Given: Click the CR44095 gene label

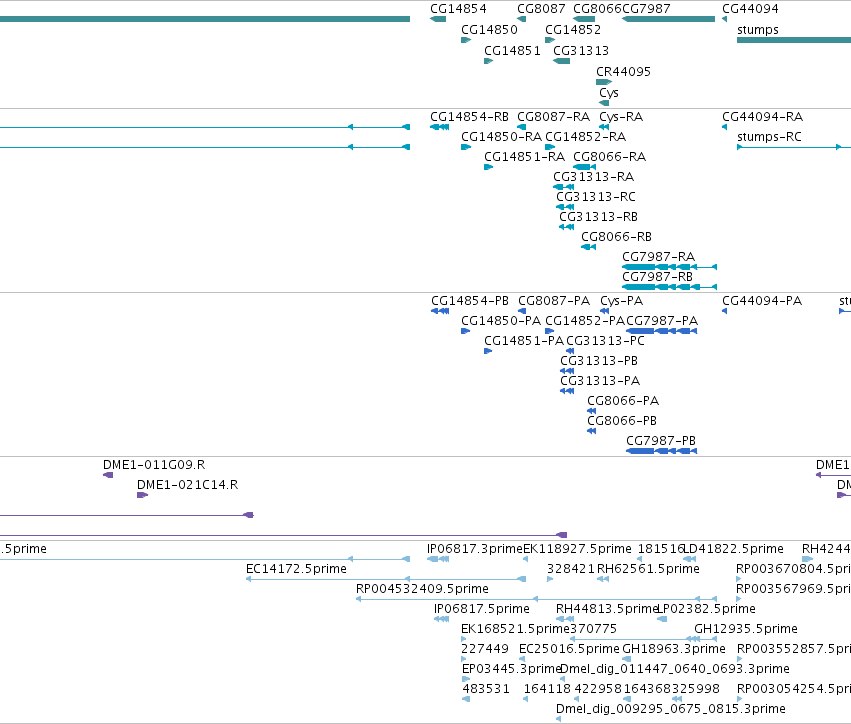Looking at the screenshot, I should point(623,72).
